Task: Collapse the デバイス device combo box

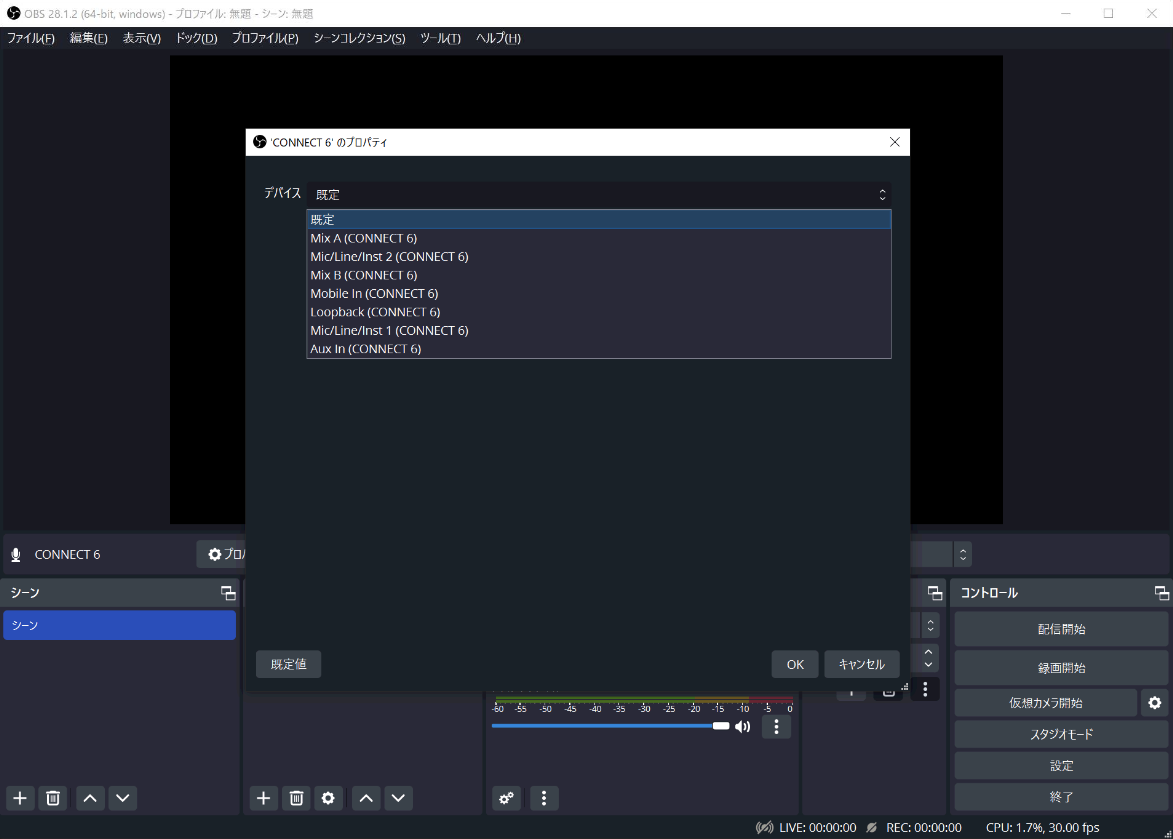Action: (598, 194)
